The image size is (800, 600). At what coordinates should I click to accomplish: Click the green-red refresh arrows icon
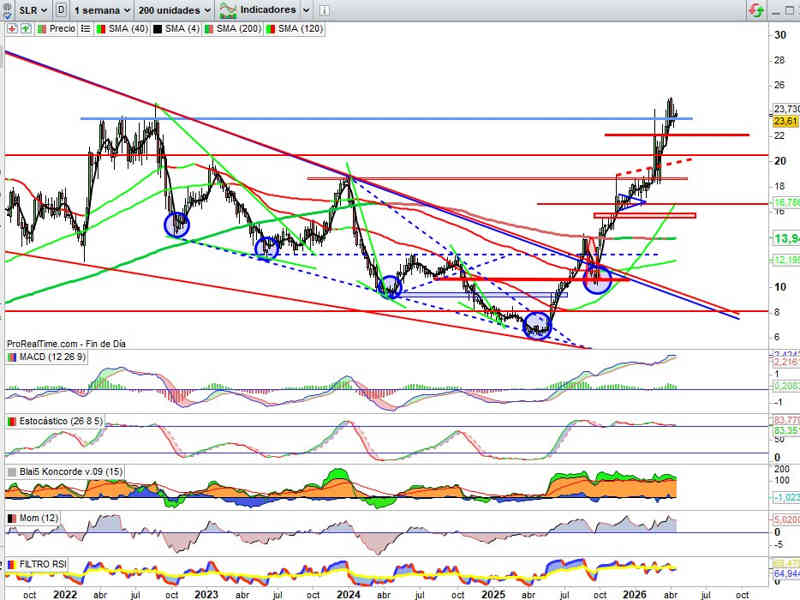[758, 10]
